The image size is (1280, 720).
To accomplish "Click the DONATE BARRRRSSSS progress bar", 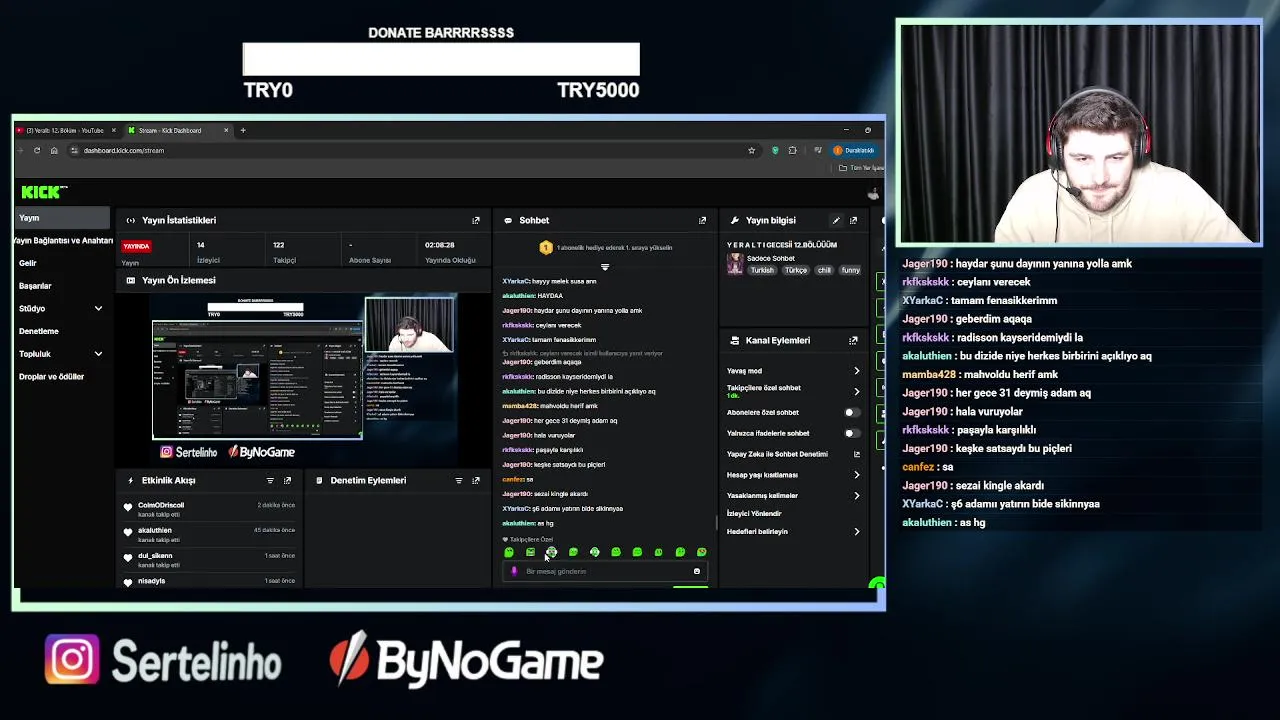I will [441, 59].
